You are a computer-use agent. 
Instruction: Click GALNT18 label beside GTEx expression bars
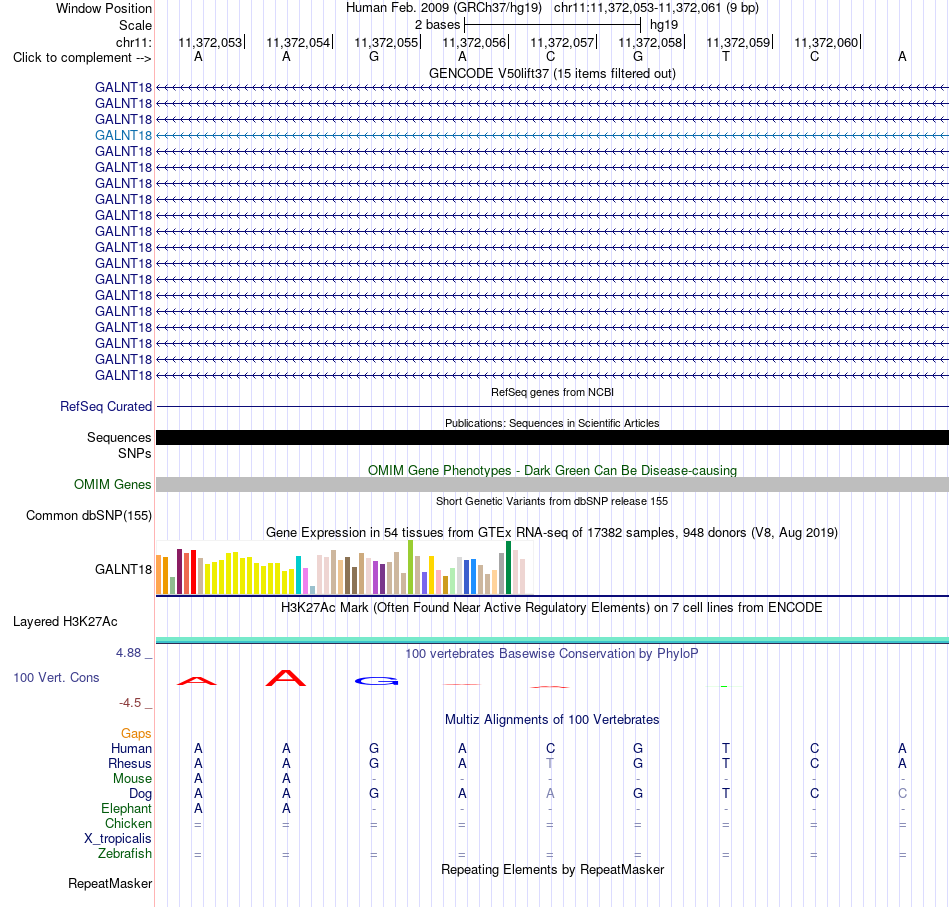click(x=123, y=570)
